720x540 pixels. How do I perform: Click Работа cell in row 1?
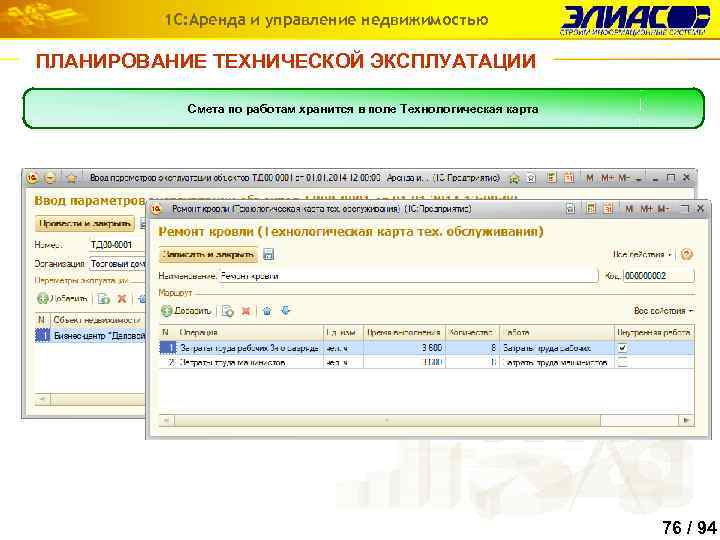[557, 348]
